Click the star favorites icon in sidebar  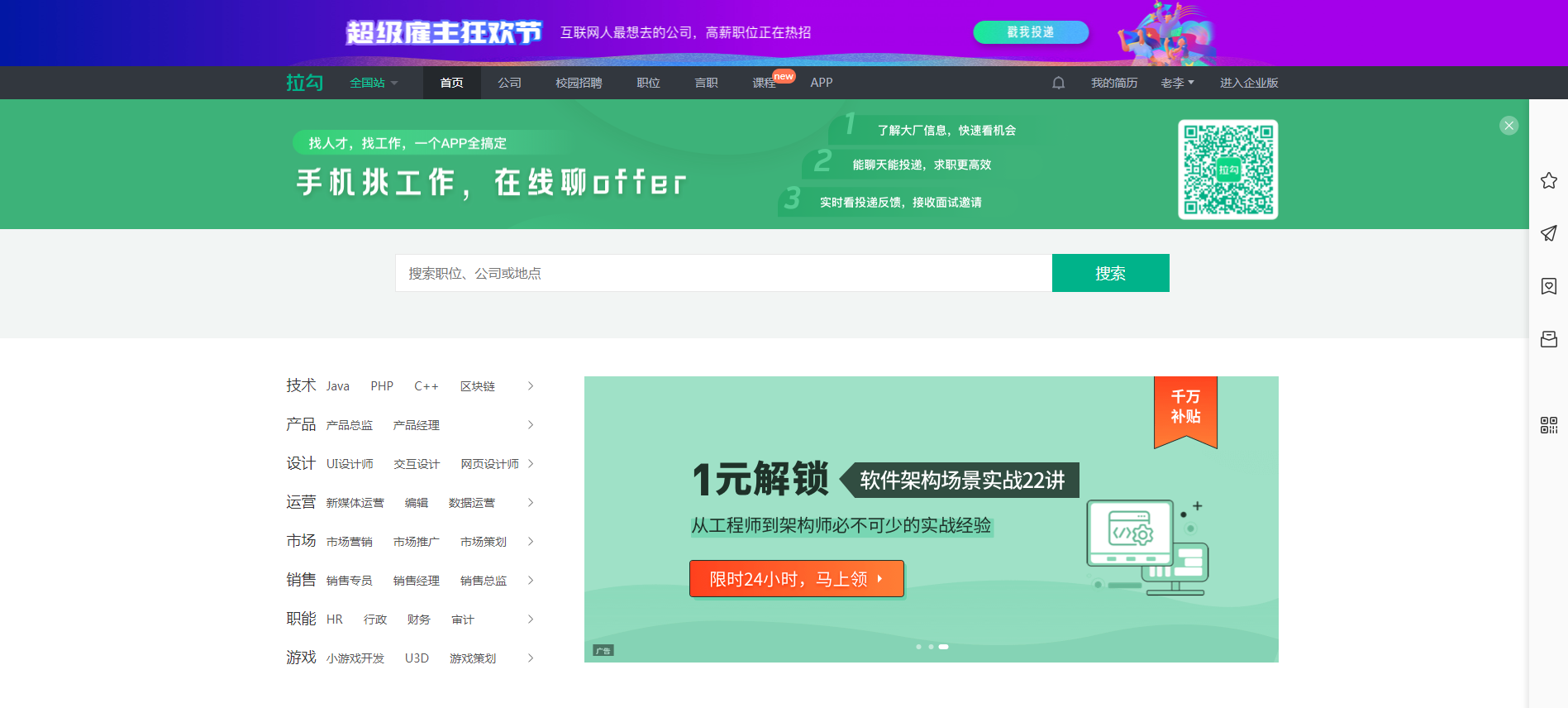pos(1549,180)
